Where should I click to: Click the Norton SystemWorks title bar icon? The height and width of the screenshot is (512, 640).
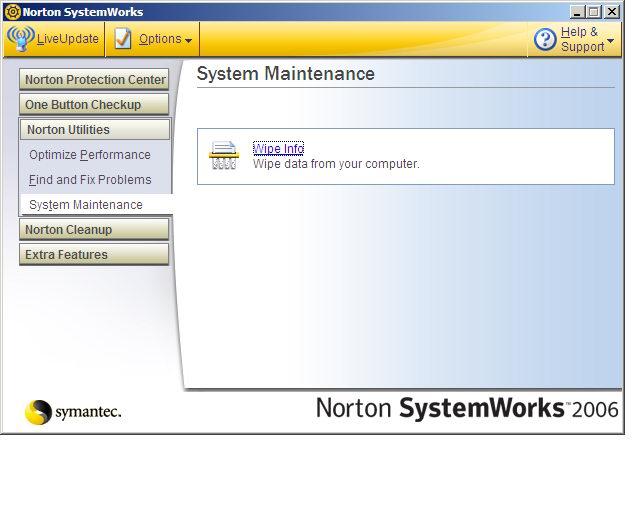click(13, 11)
